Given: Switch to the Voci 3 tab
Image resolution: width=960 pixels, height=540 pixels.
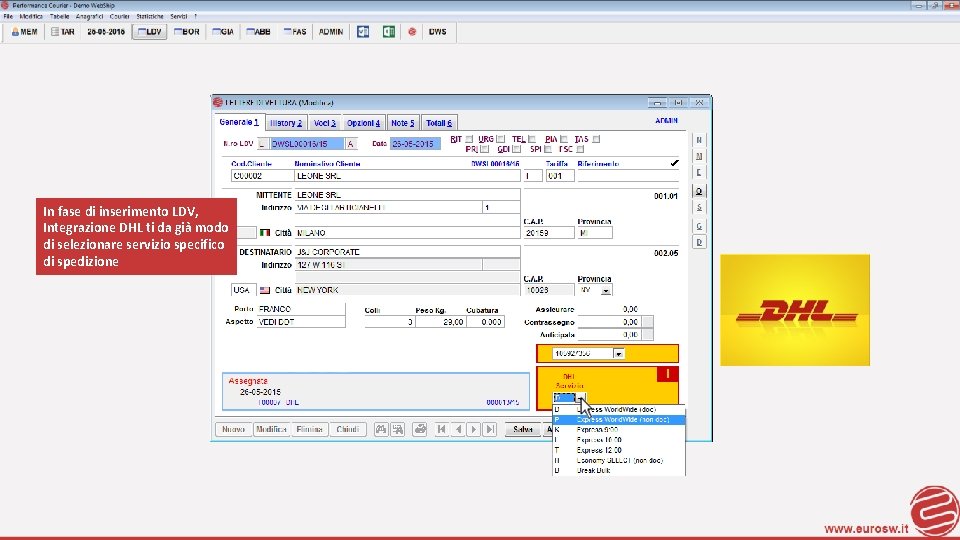Looking at the screenshot, I should coord(324,123).
